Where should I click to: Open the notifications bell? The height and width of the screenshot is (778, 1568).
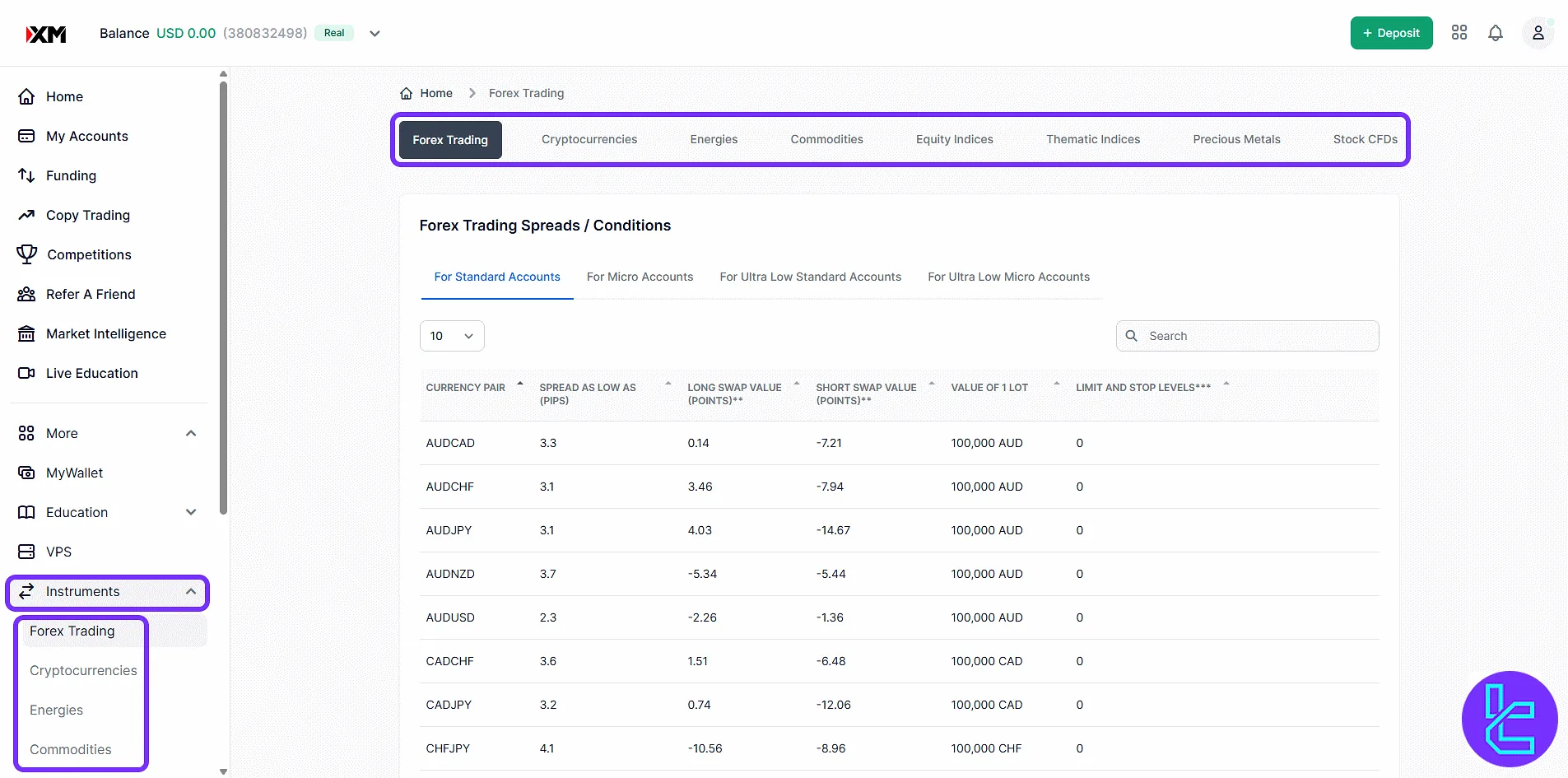tap(1496, 33)
